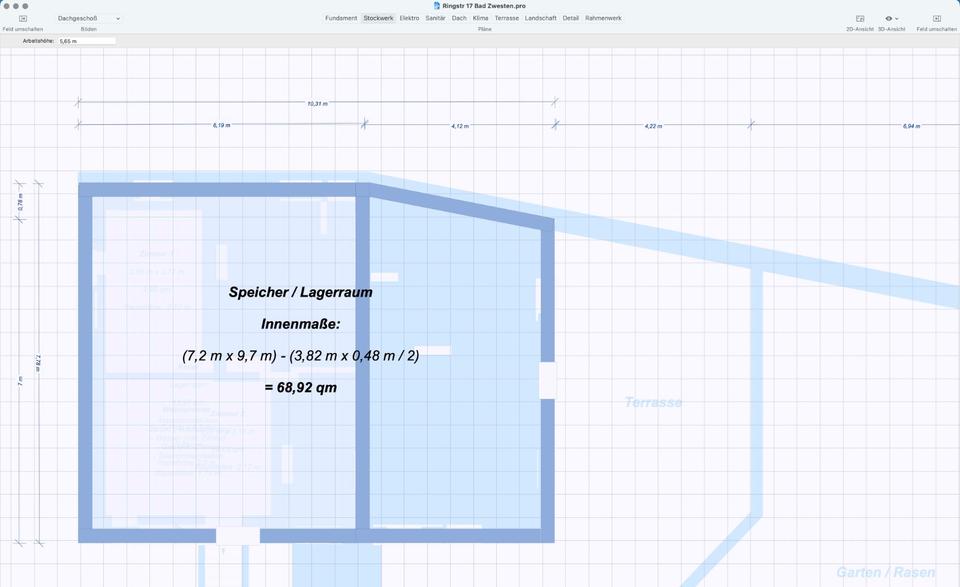Open the Elektro plan tab
Viewport: 960px width, 587px height.
pyautogui.click(x=409, y=18)
